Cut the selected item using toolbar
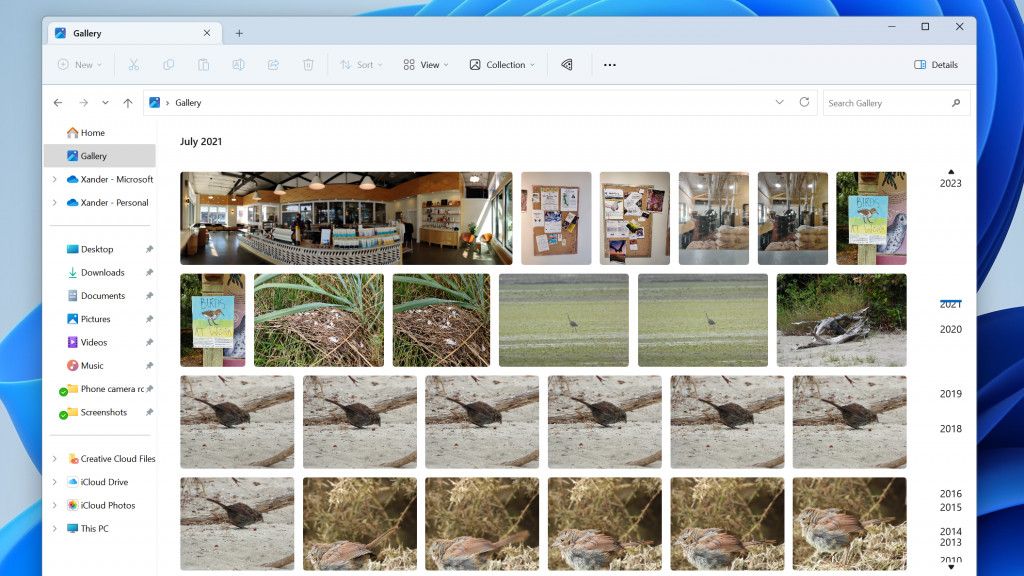 coord(133,64)
